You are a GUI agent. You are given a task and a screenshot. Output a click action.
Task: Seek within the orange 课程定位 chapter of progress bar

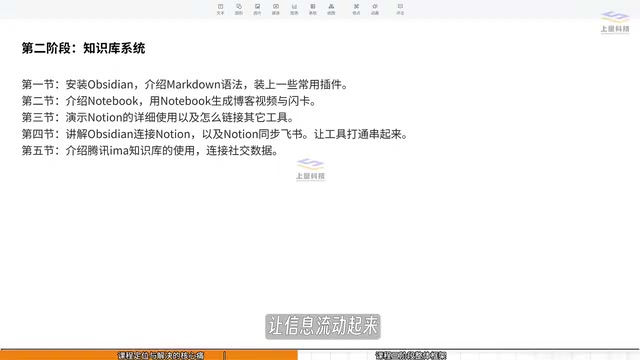click(149, 355)
